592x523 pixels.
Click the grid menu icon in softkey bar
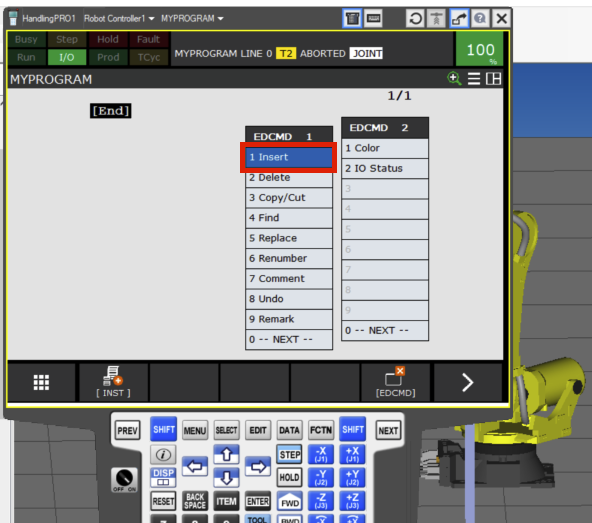[41, 382]
